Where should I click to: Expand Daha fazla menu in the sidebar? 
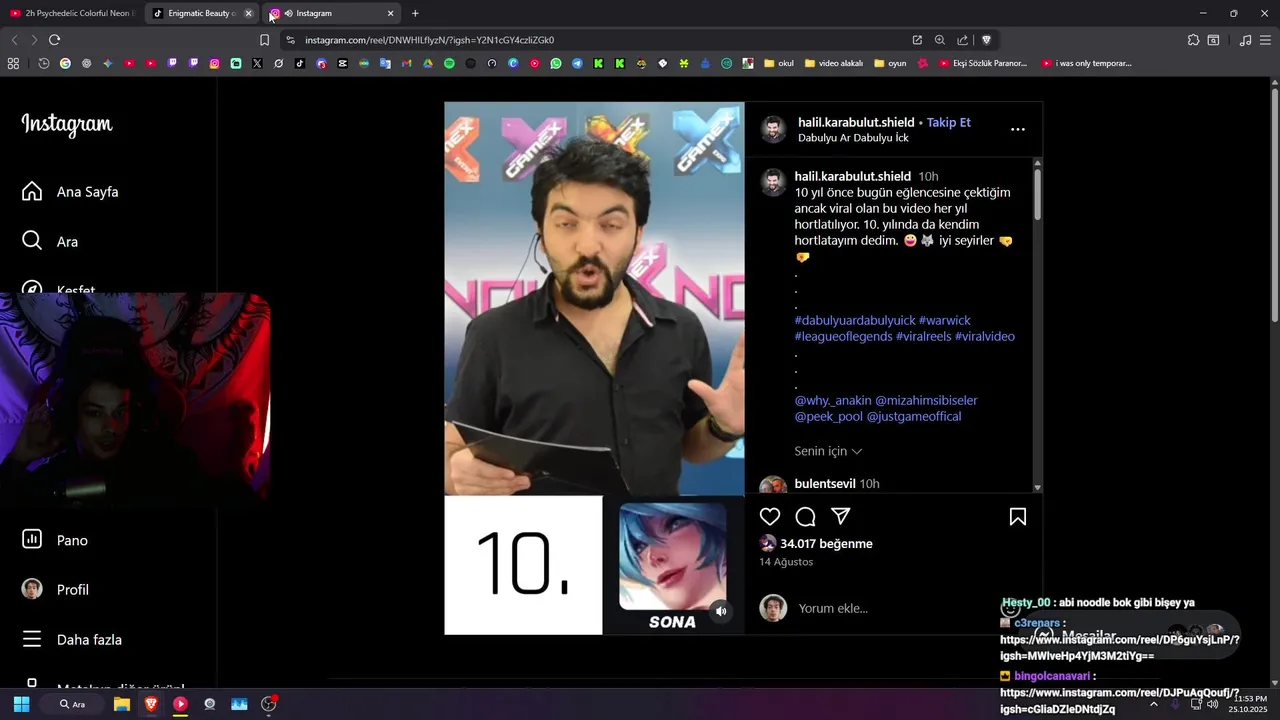click(71, 639)
